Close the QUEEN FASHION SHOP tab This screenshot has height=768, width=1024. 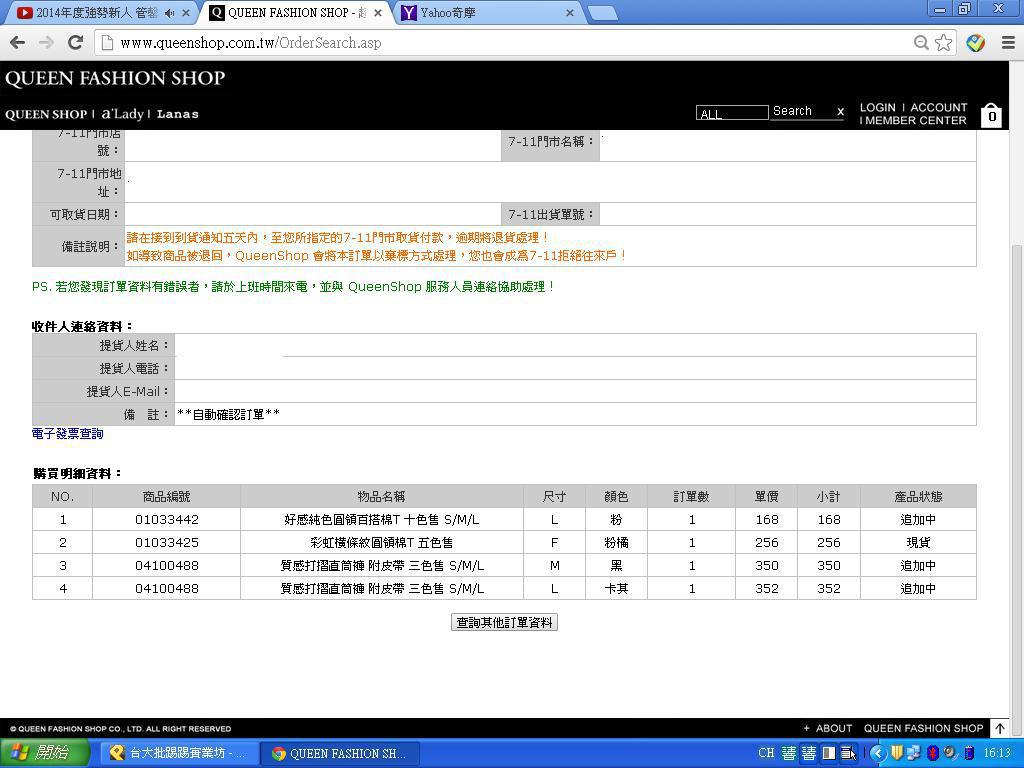click(377, 13)
